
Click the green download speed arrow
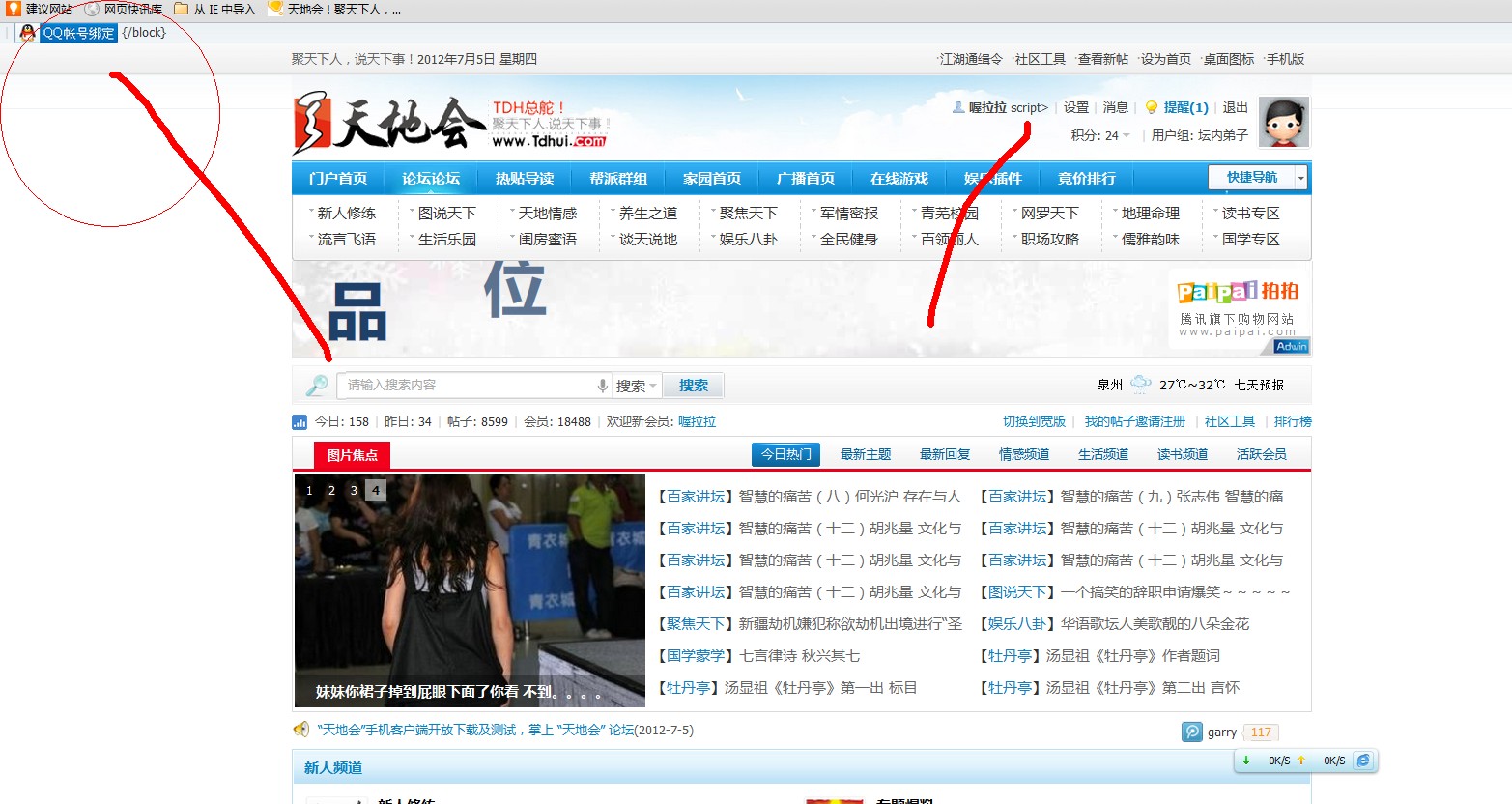tap(1246, 761)
